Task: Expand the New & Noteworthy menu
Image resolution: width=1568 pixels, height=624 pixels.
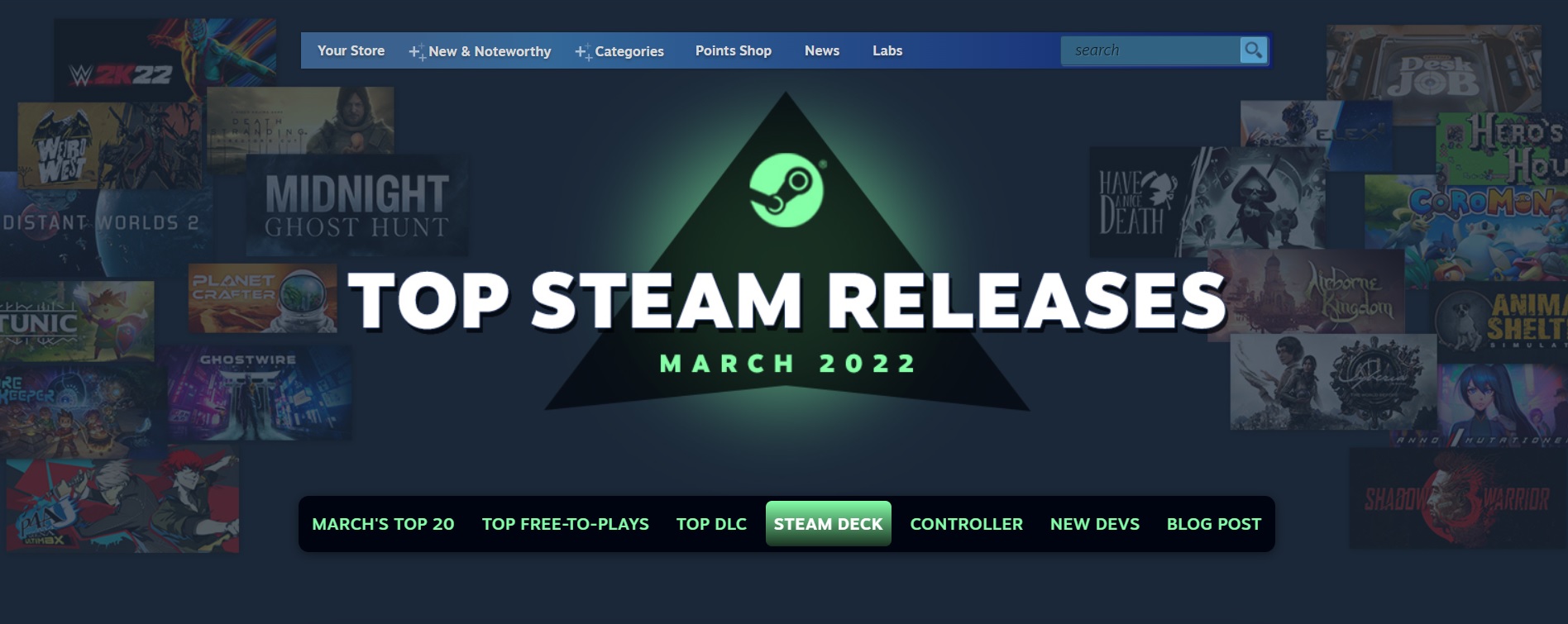Action: point(490,51)
